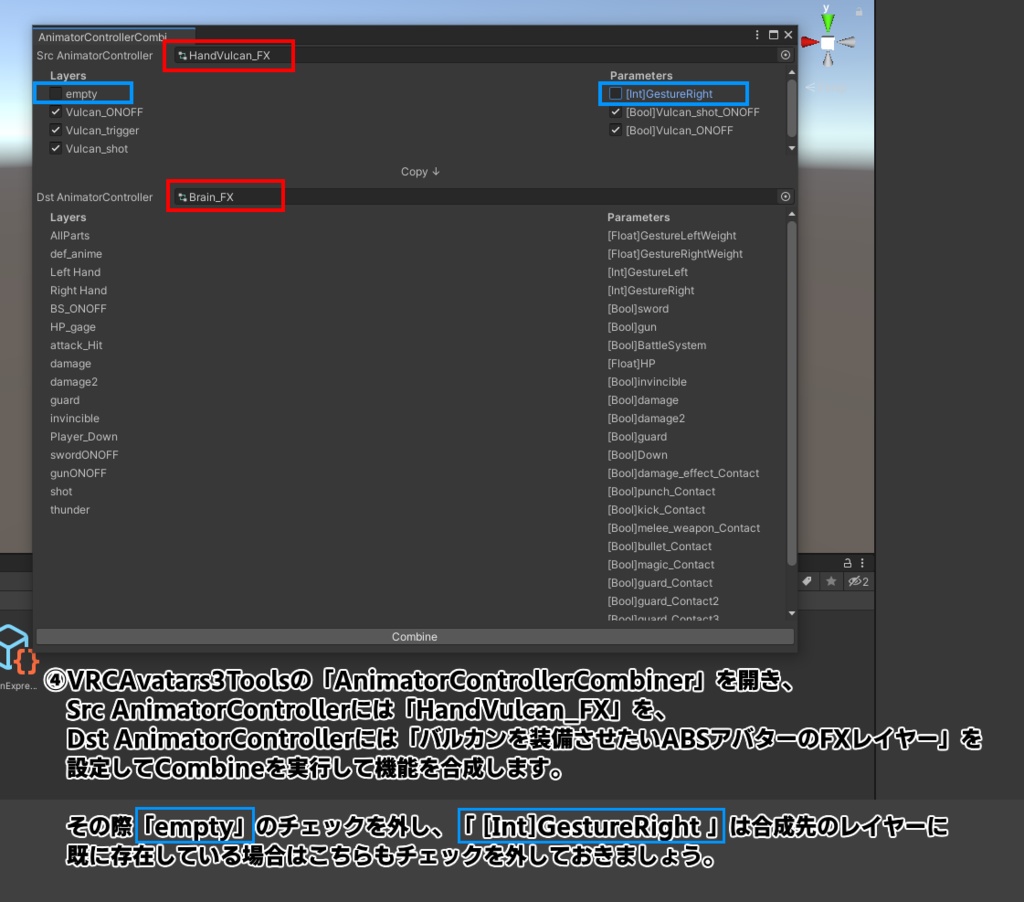Select the invincible destination layer
This screenshot has width=1024, height=902.
(x=74, y=419)
